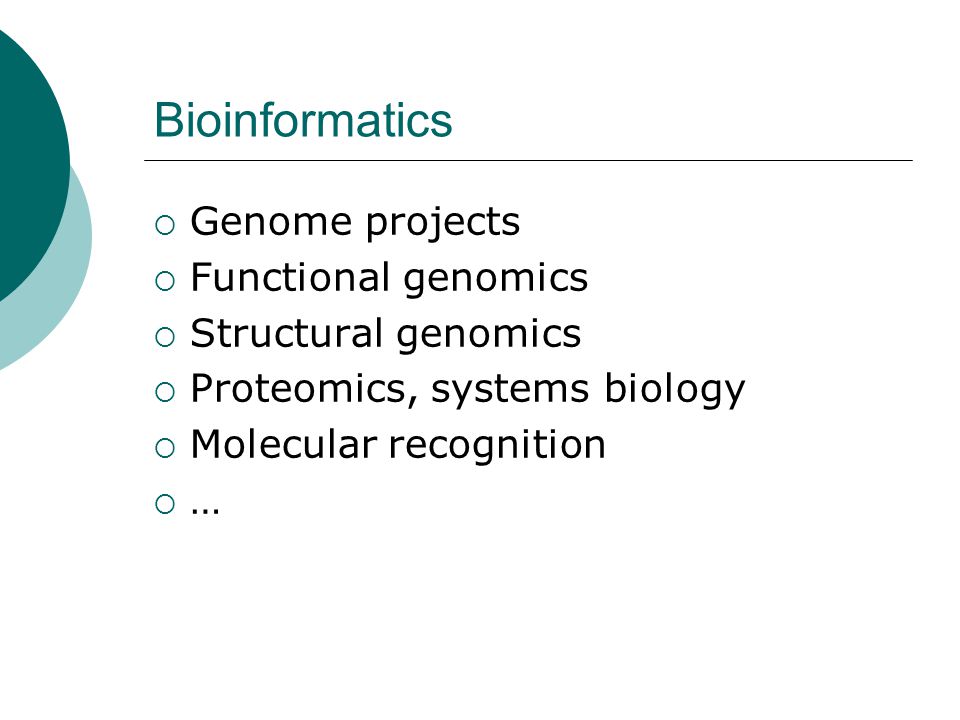Click the Functional genomics line
The height and width of the screenshot is (720, 960).
(x=389, y=278)
